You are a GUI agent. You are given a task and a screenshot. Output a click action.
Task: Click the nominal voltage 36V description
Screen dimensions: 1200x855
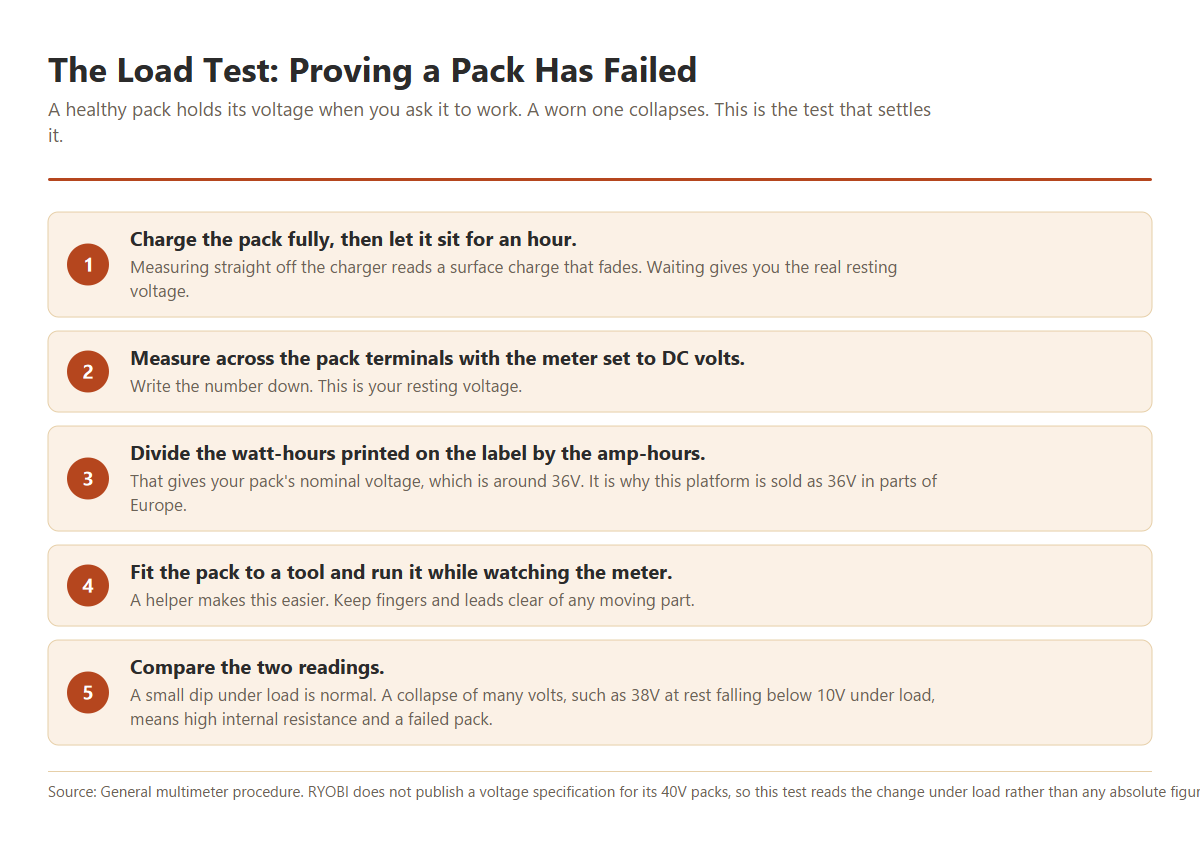pyautogui.click(x=533, y=493)
